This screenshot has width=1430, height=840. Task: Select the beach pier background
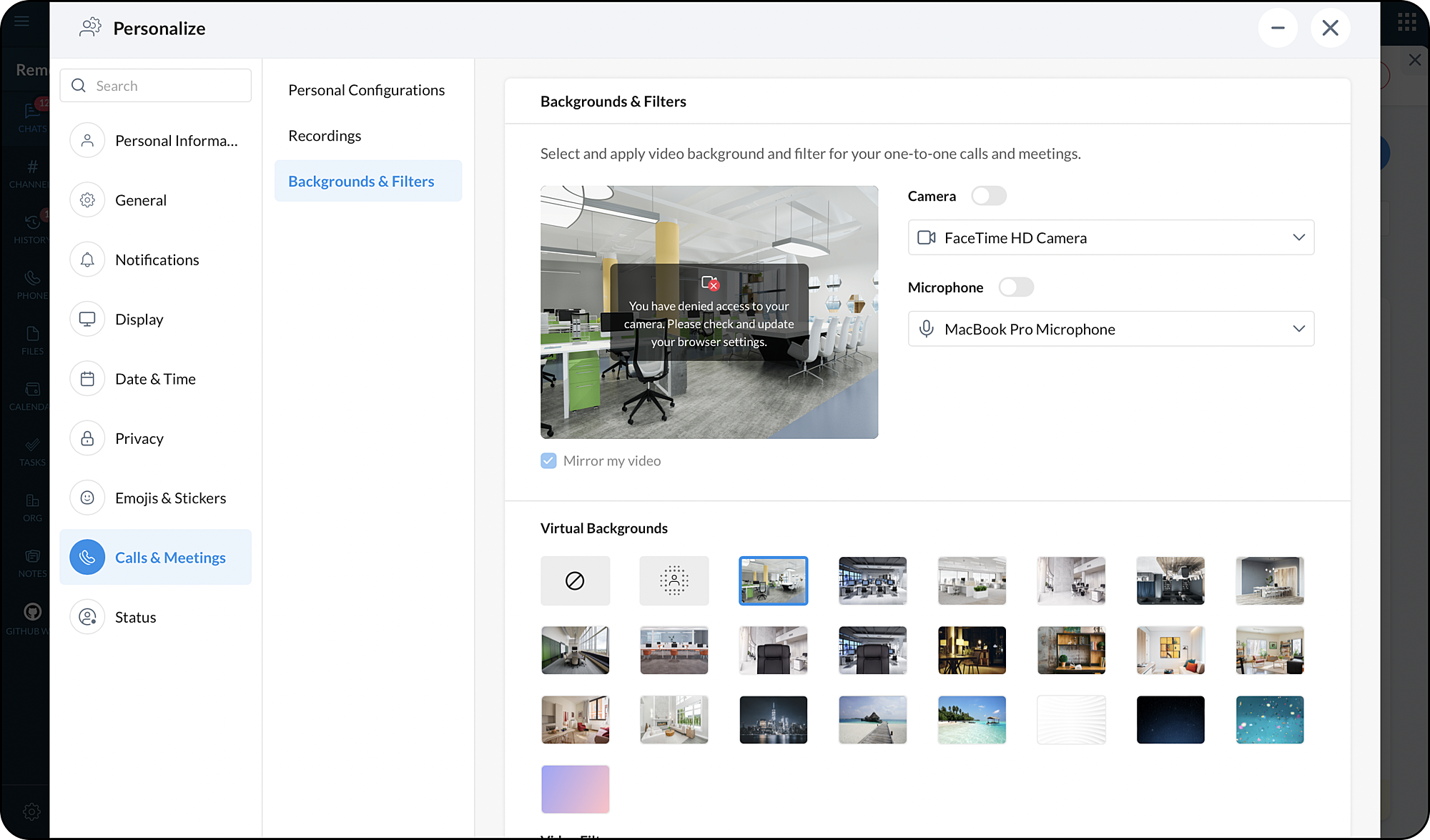[x=872, y=720]
